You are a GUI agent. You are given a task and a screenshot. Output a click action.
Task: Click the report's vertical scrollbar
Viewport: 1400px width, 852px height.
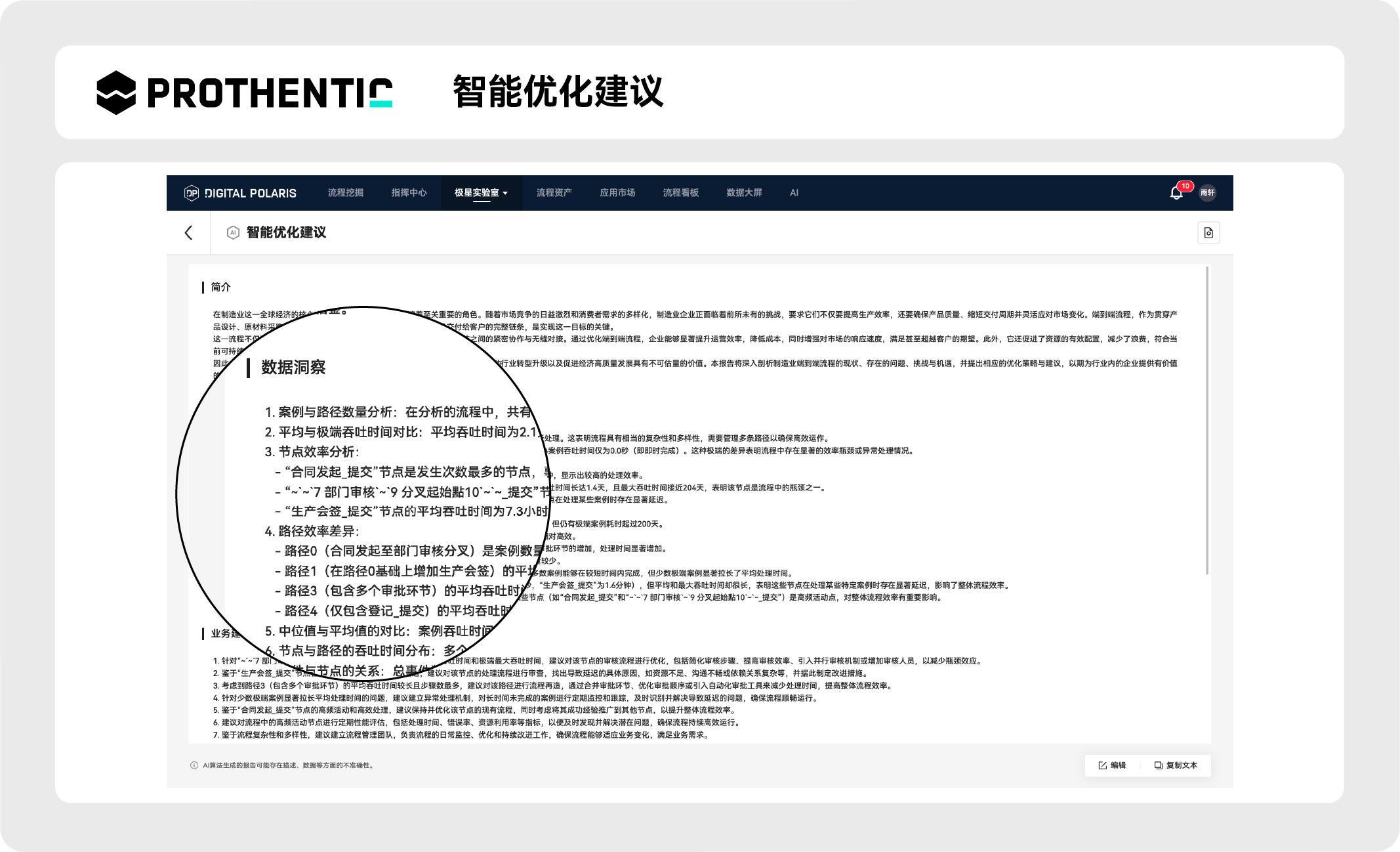(1206, 420)
